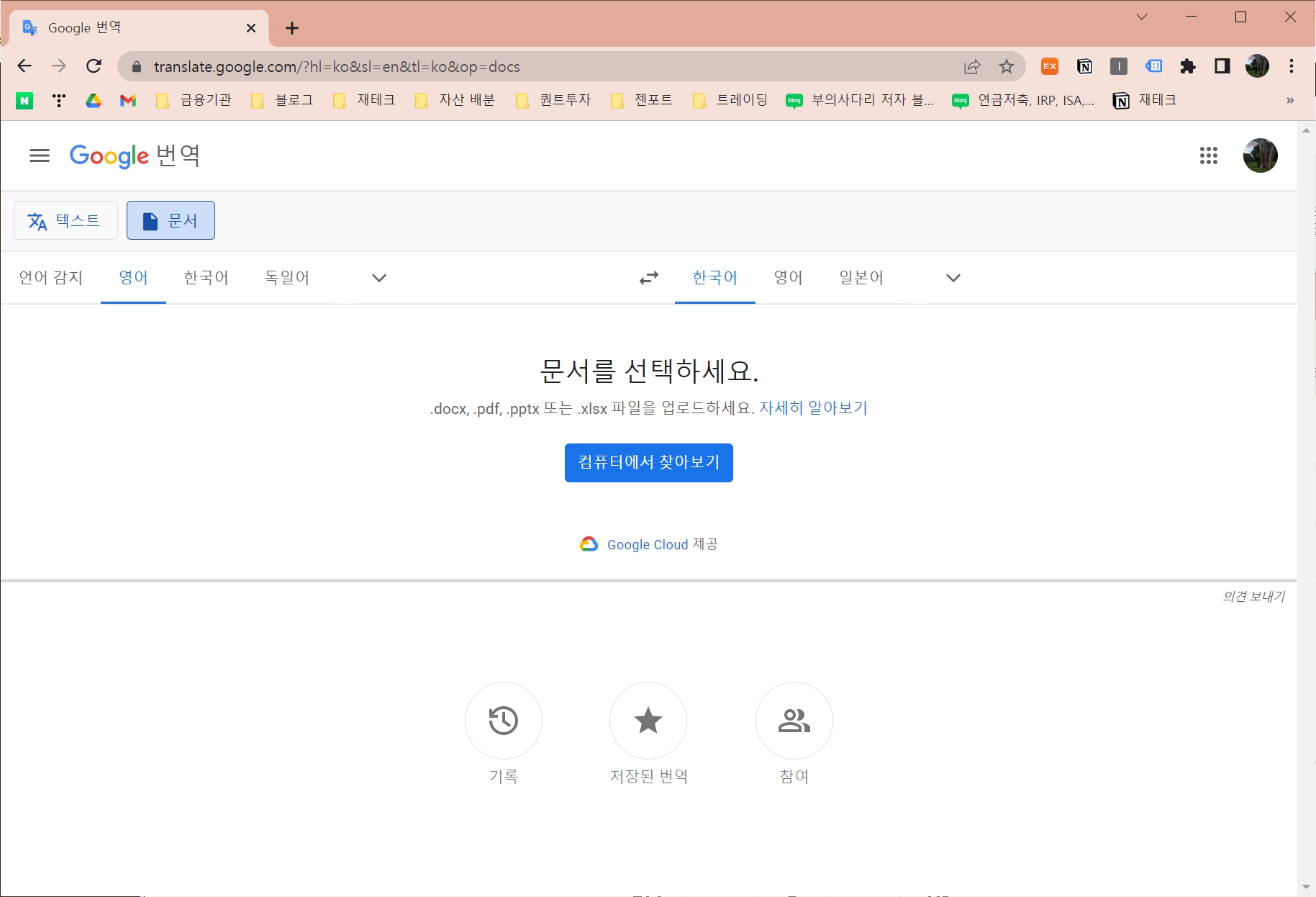Switch to the 텍스트 translation mode
The image size is (1316, 897).
pyautogui.click(x=65, y=220)
